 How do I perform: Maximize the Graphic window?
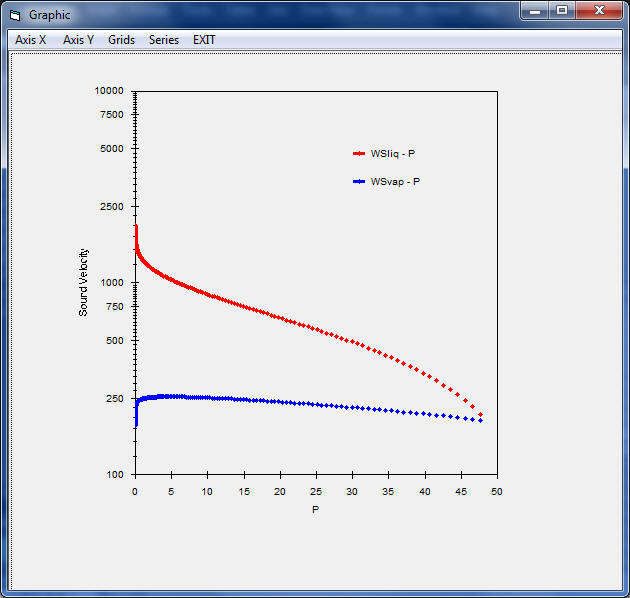pyautogui.click(x=562, y=10)
